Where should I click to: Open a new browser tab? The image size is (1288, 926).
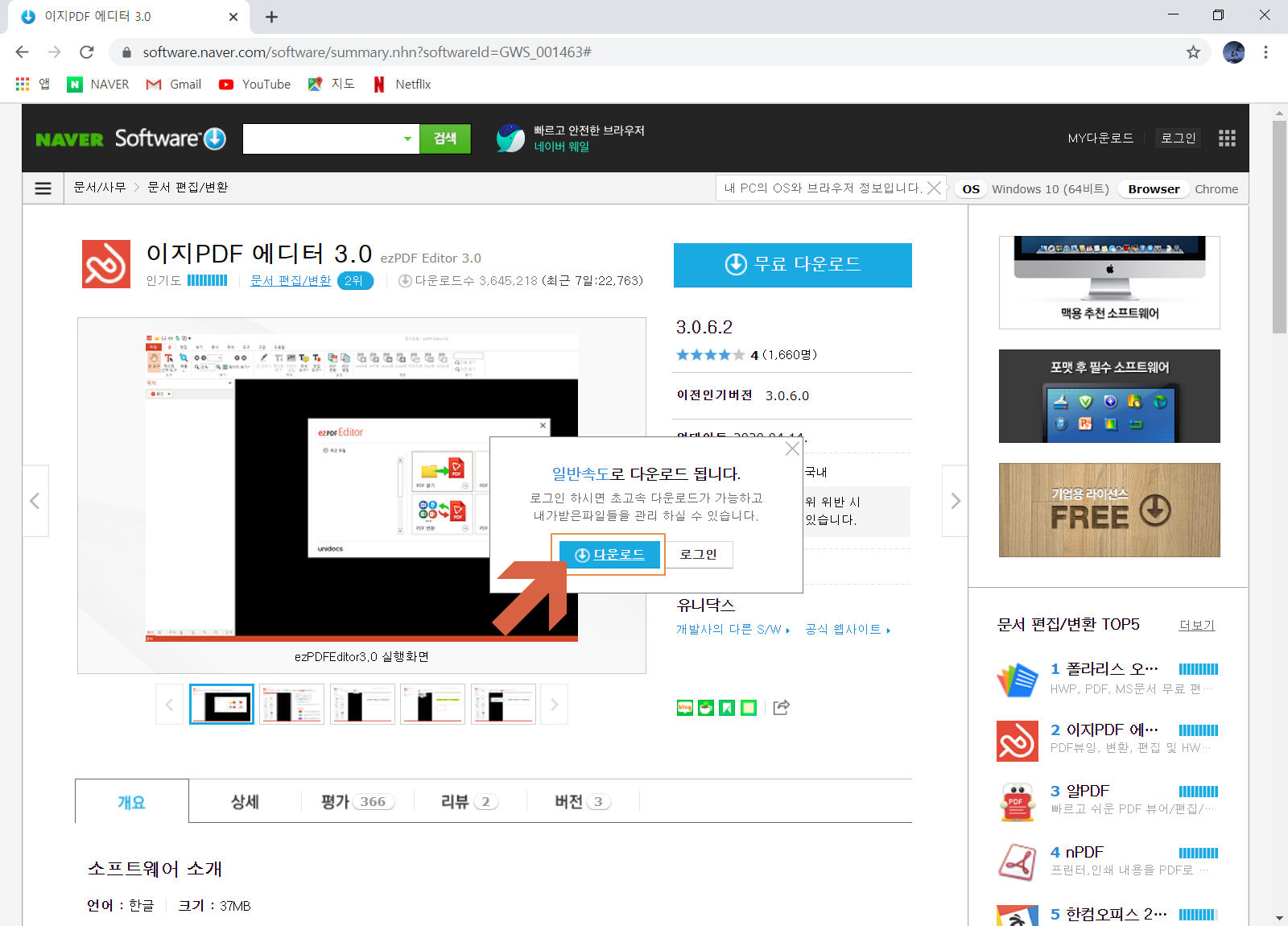pyautogui.click(x=271, y=17)
